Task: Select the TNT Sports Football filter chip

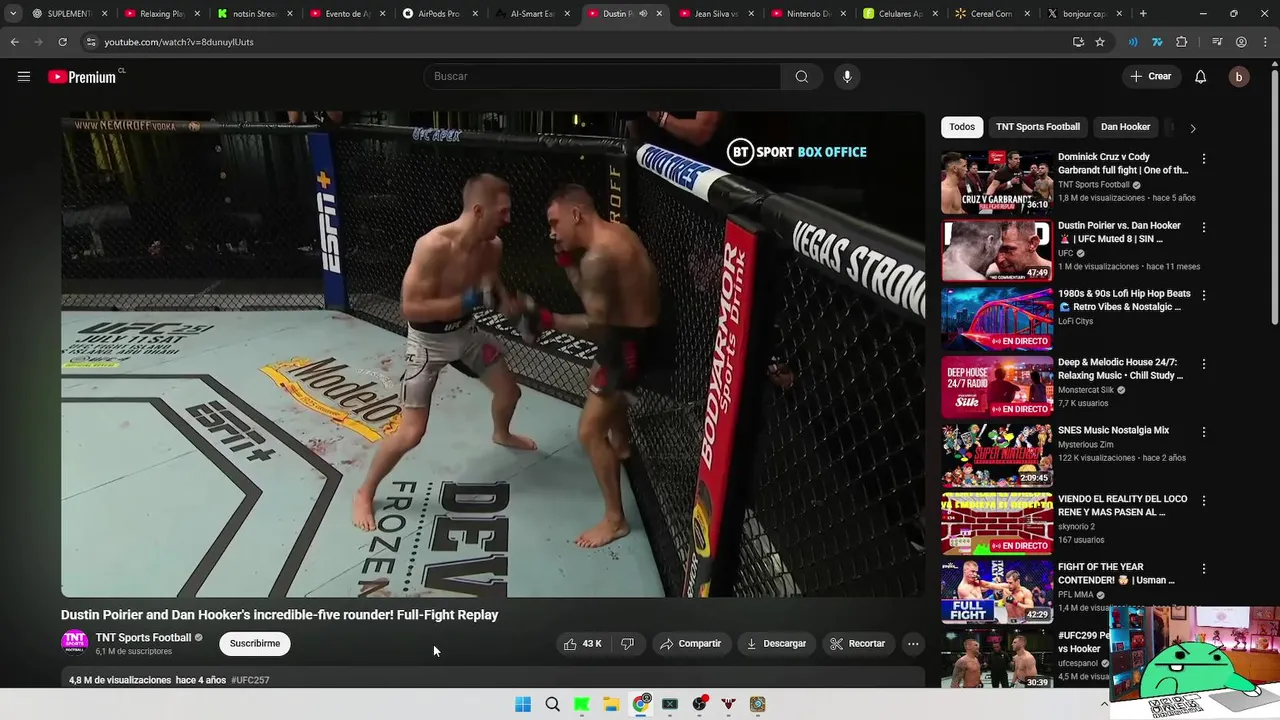Action: click(x=1038, y=127)
